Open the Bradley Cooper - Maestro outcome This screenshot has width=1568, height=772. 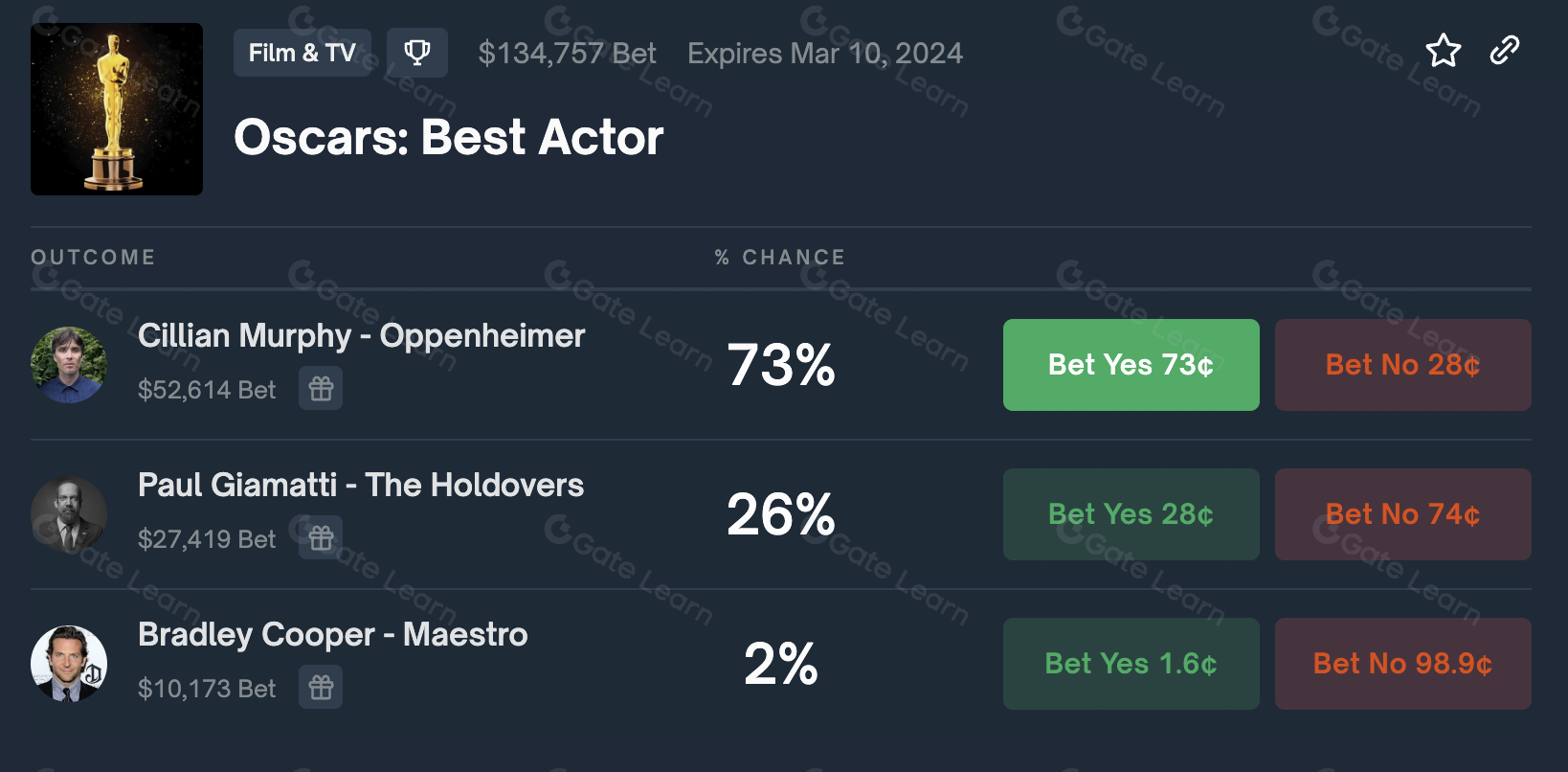coord(332,635)
